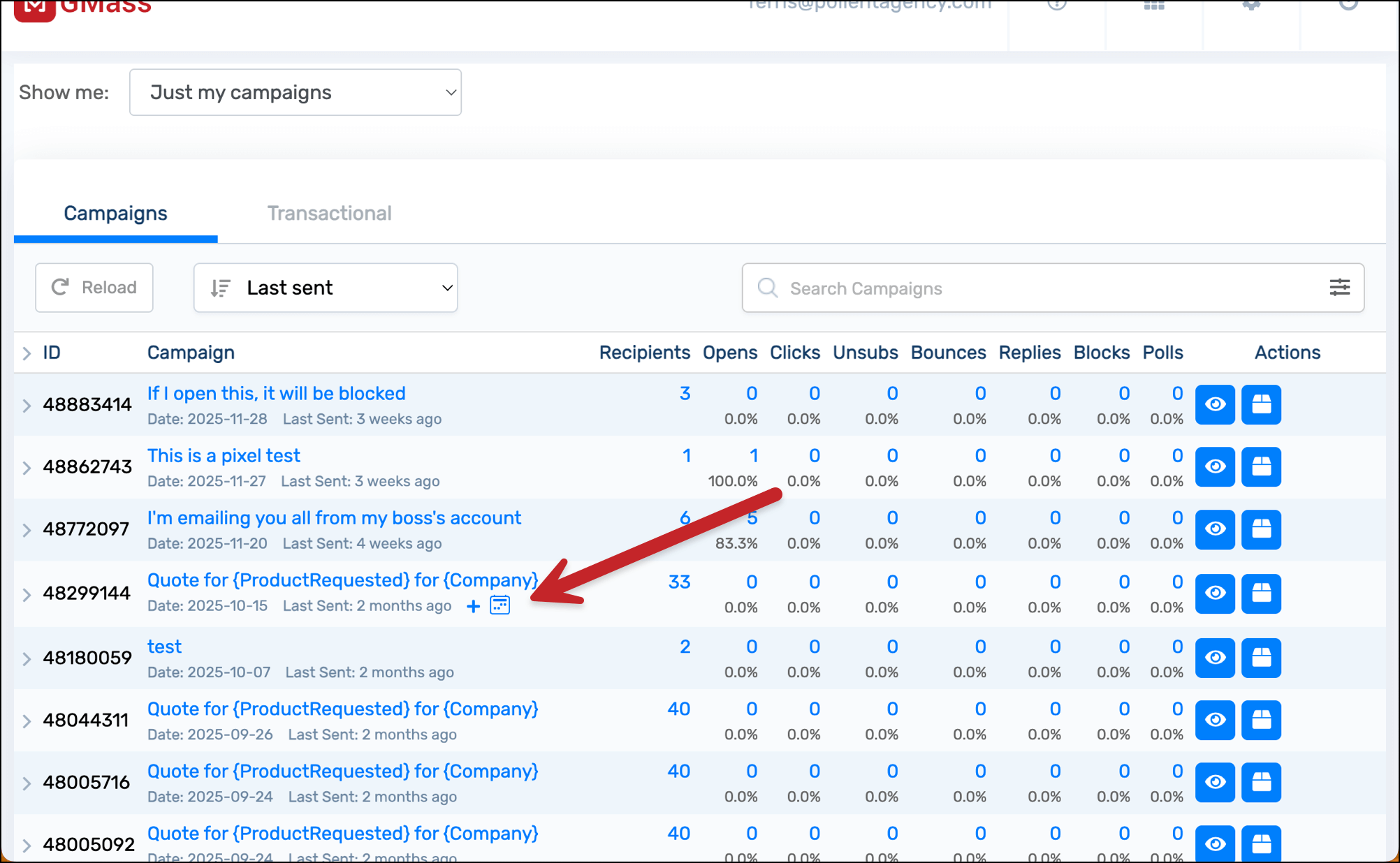Click archive box icon for 'test' campaign
The width and height of the screenshot is (1400, 863).
[x=1260, y=658]
